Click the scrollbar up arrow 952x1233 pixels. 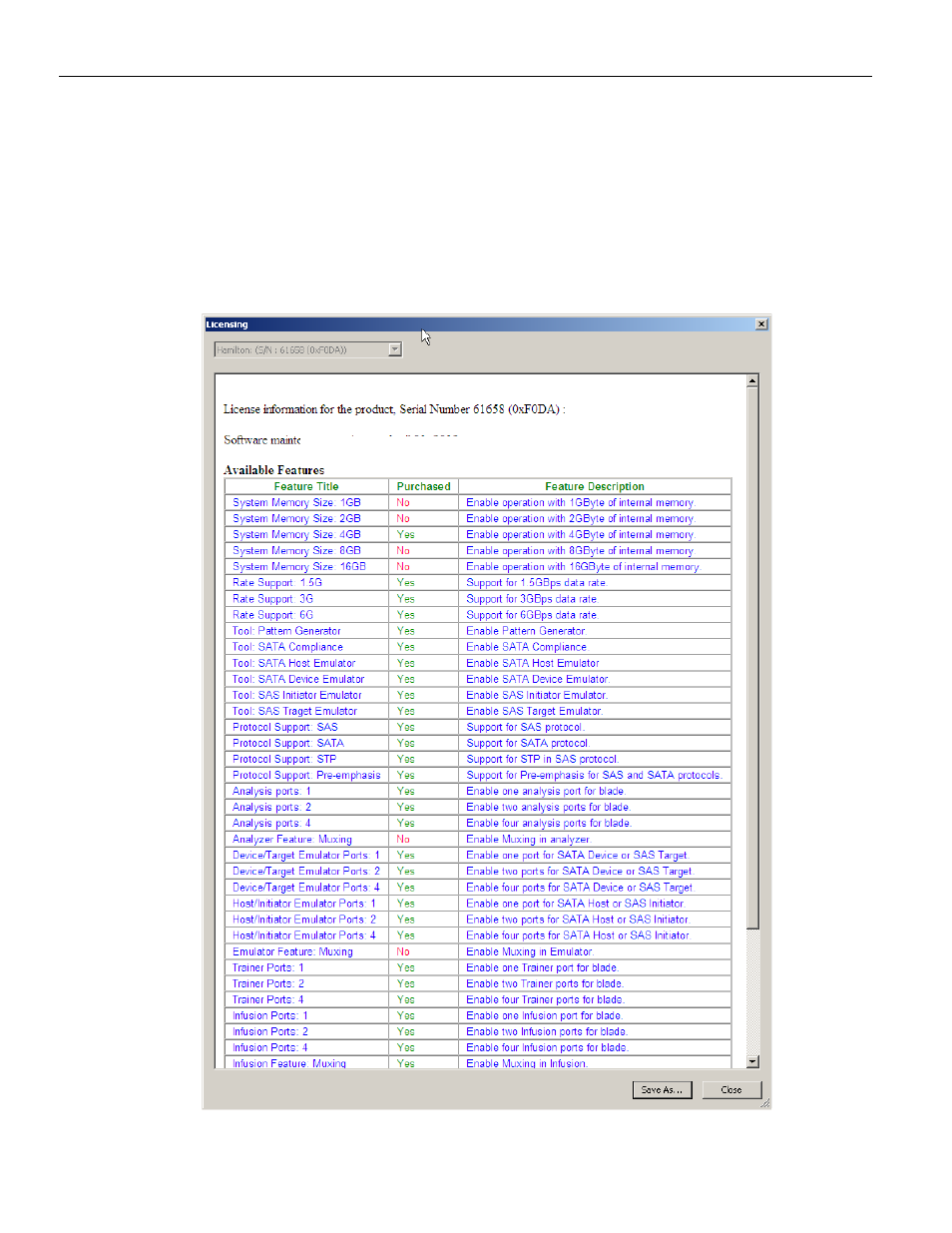pos(752,381)
